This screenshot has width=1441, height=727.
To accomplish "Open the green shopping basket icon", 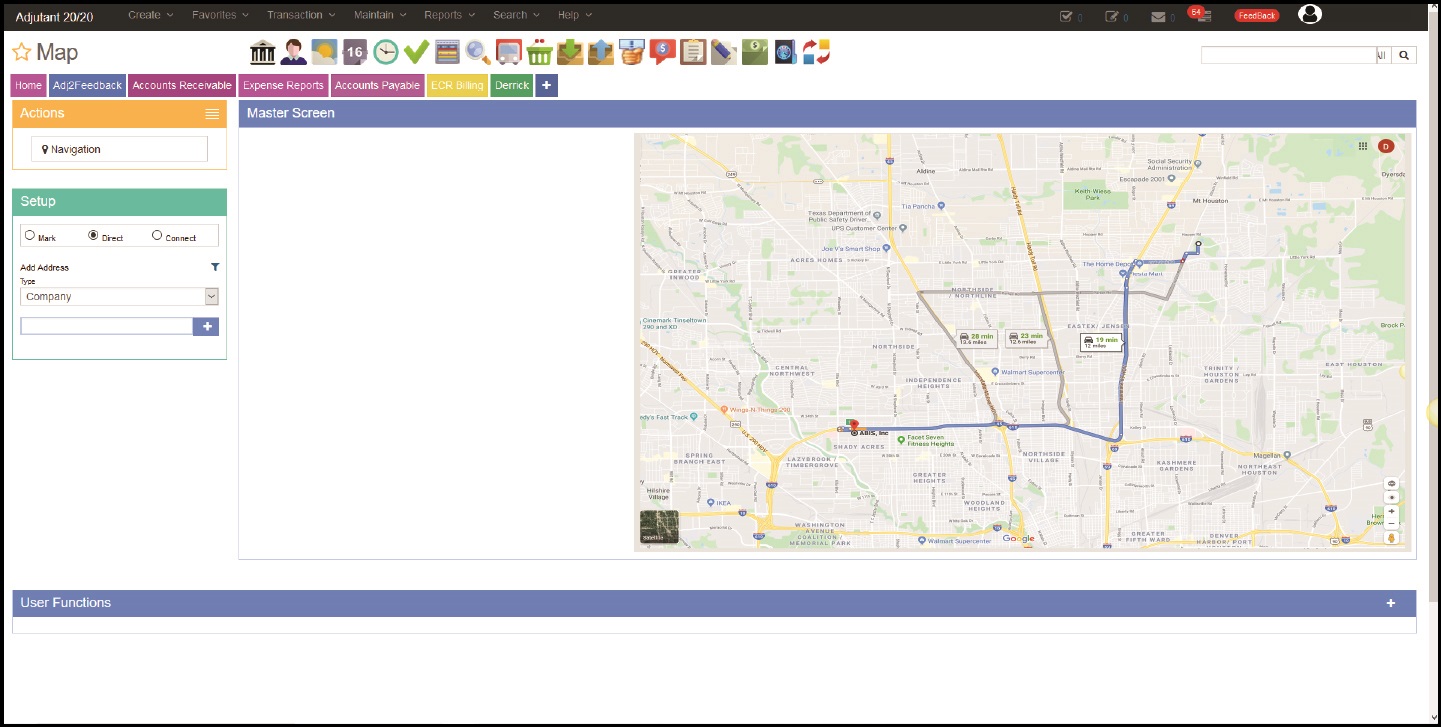I will click(539, 52).
